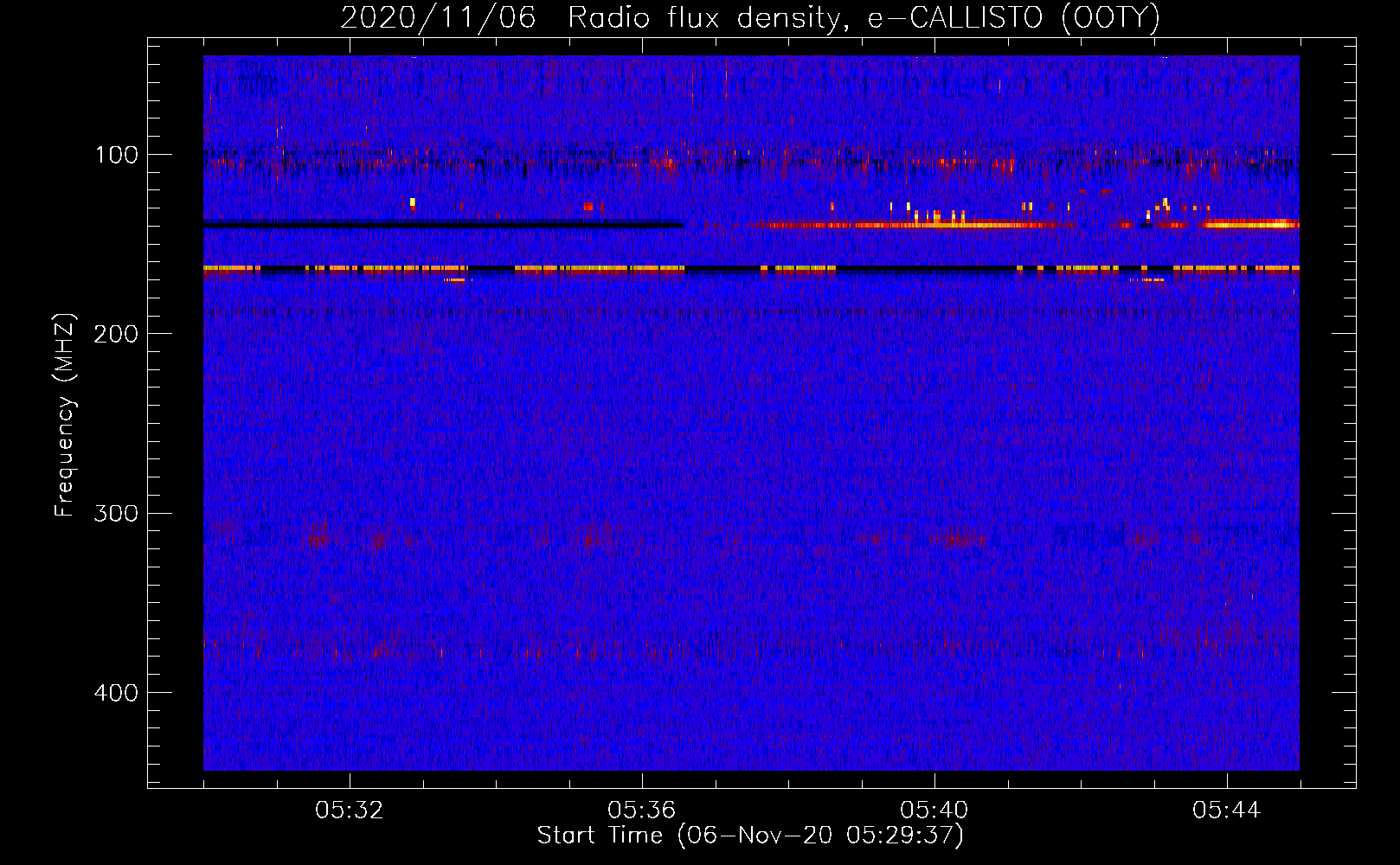The height and width of the screenshot is (865, 1400).
Task: Click the 'Start Time (06-Nov-20 05:29:37)' axis label
Action: 750,836
